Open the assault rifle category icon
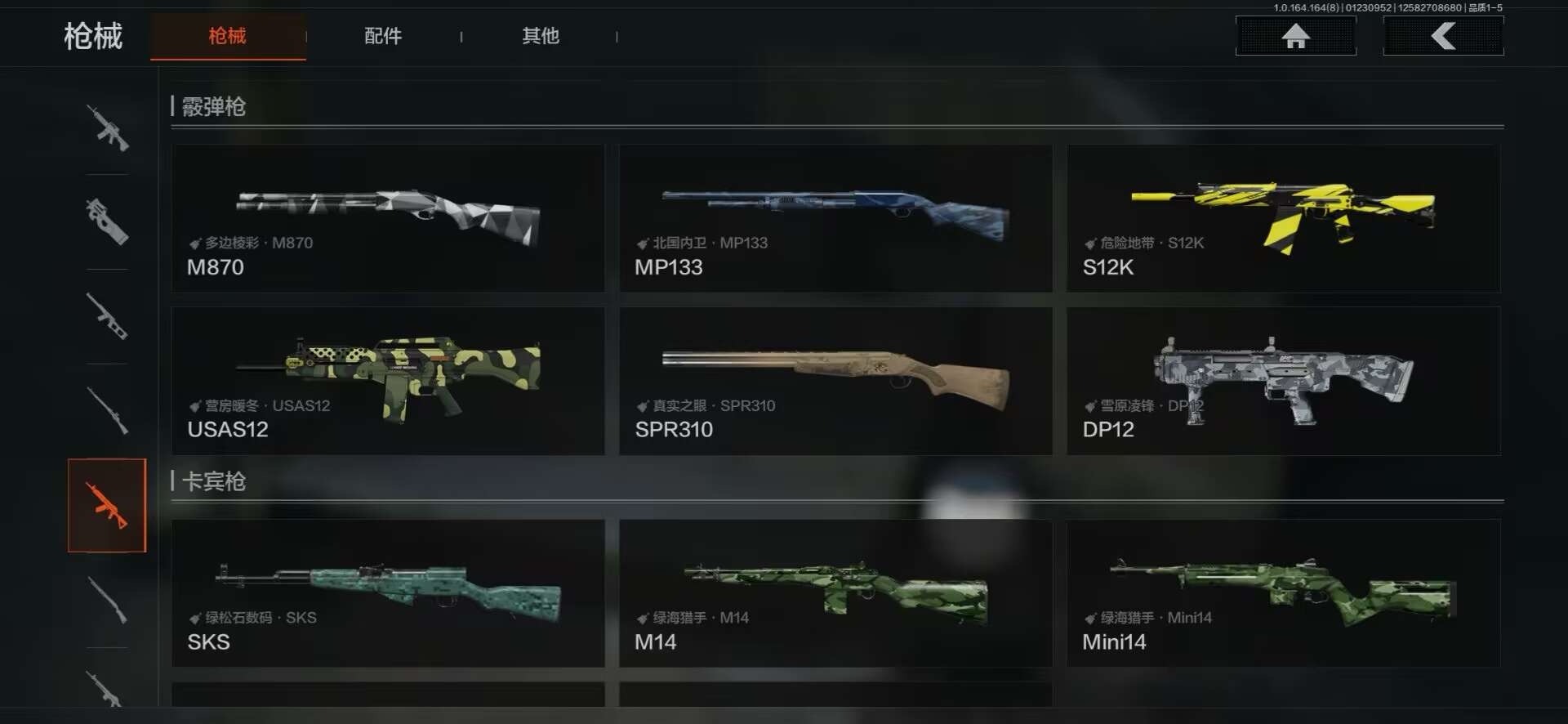This screenshot has width=1568, height=724. tap(107, 127)
